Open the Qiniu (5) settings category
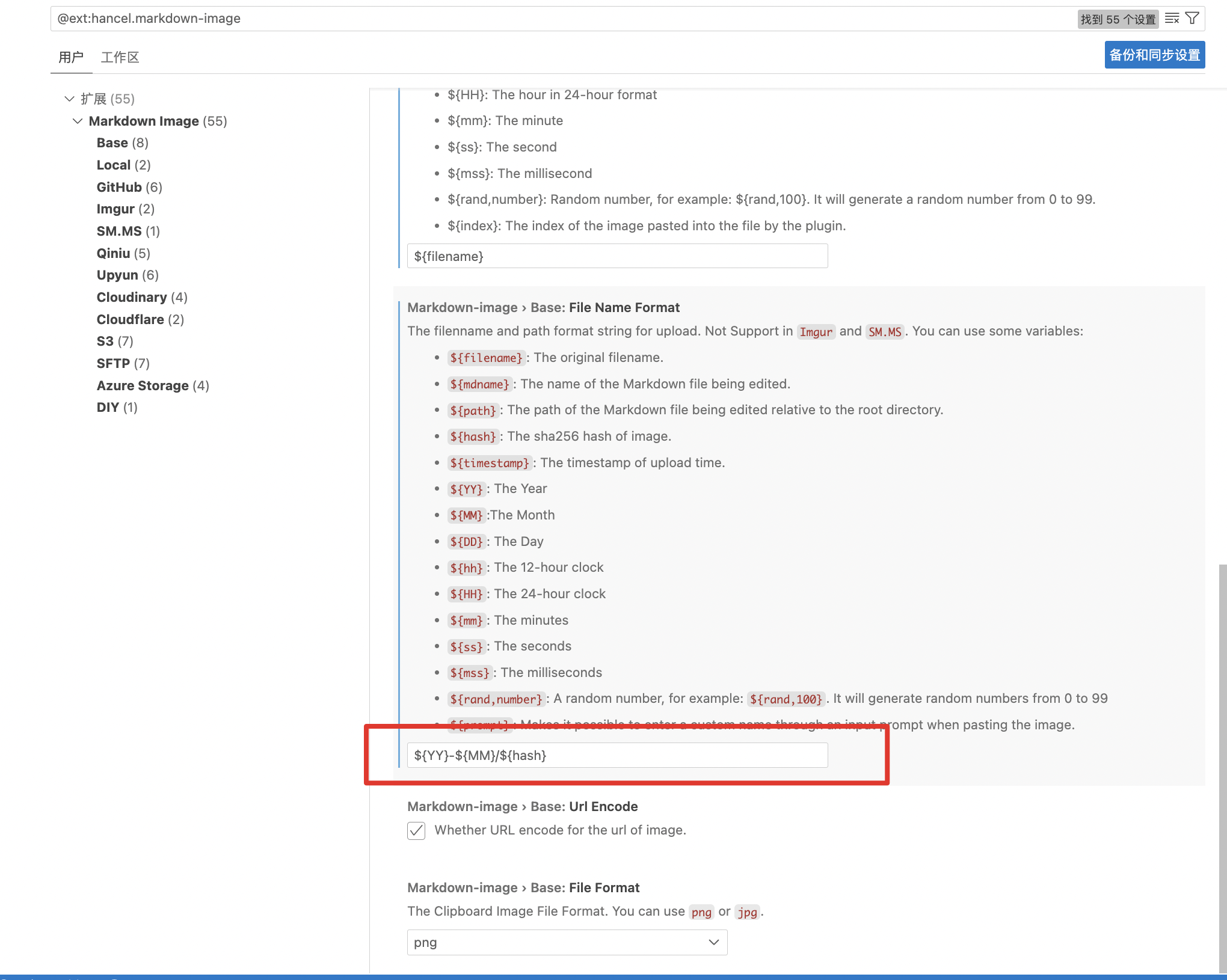 (x=123, y=253)
